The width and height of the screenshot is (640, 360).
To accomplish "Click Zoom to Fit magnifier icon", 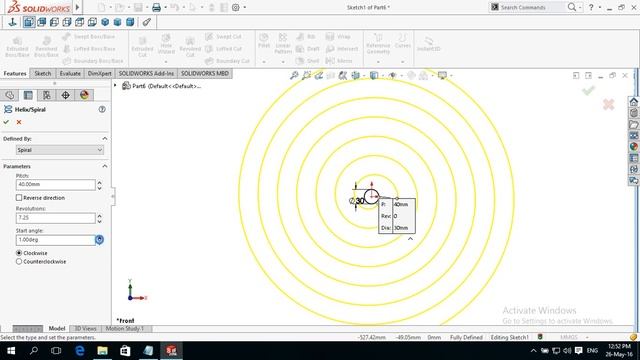I will 294,76.
